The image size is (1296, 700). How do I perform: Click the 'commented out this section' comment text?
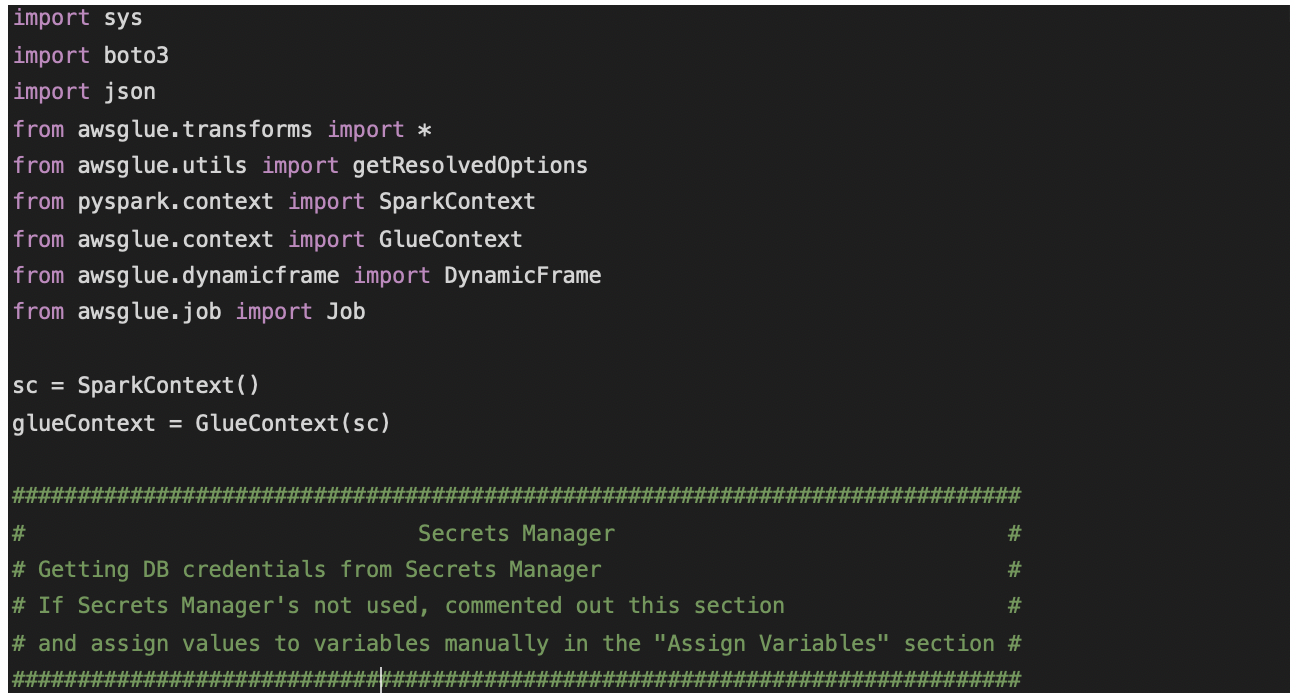(x=614, y=606)
